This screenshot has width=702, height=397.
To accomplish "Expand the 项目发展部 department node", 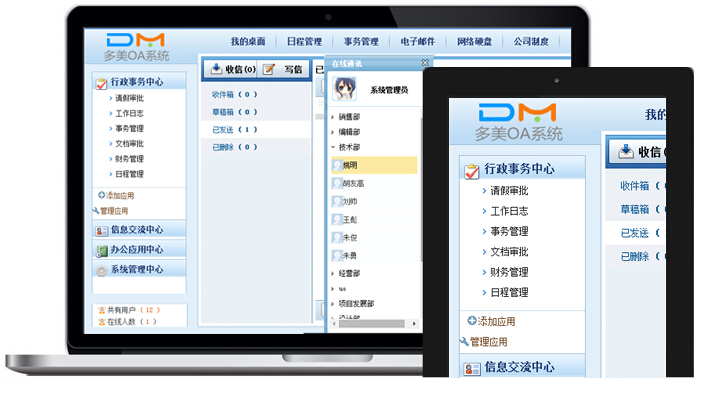I will 333,303.
